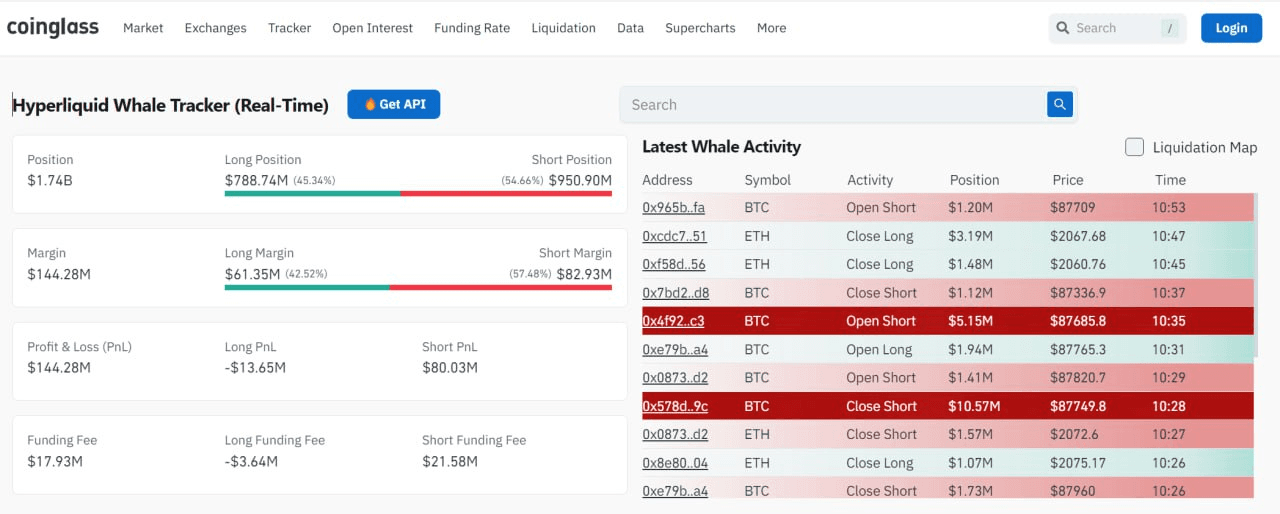This screenshot has height=514, width=1280.
Task: Open address 0x7bd2..d8
Action: (675, 293)
